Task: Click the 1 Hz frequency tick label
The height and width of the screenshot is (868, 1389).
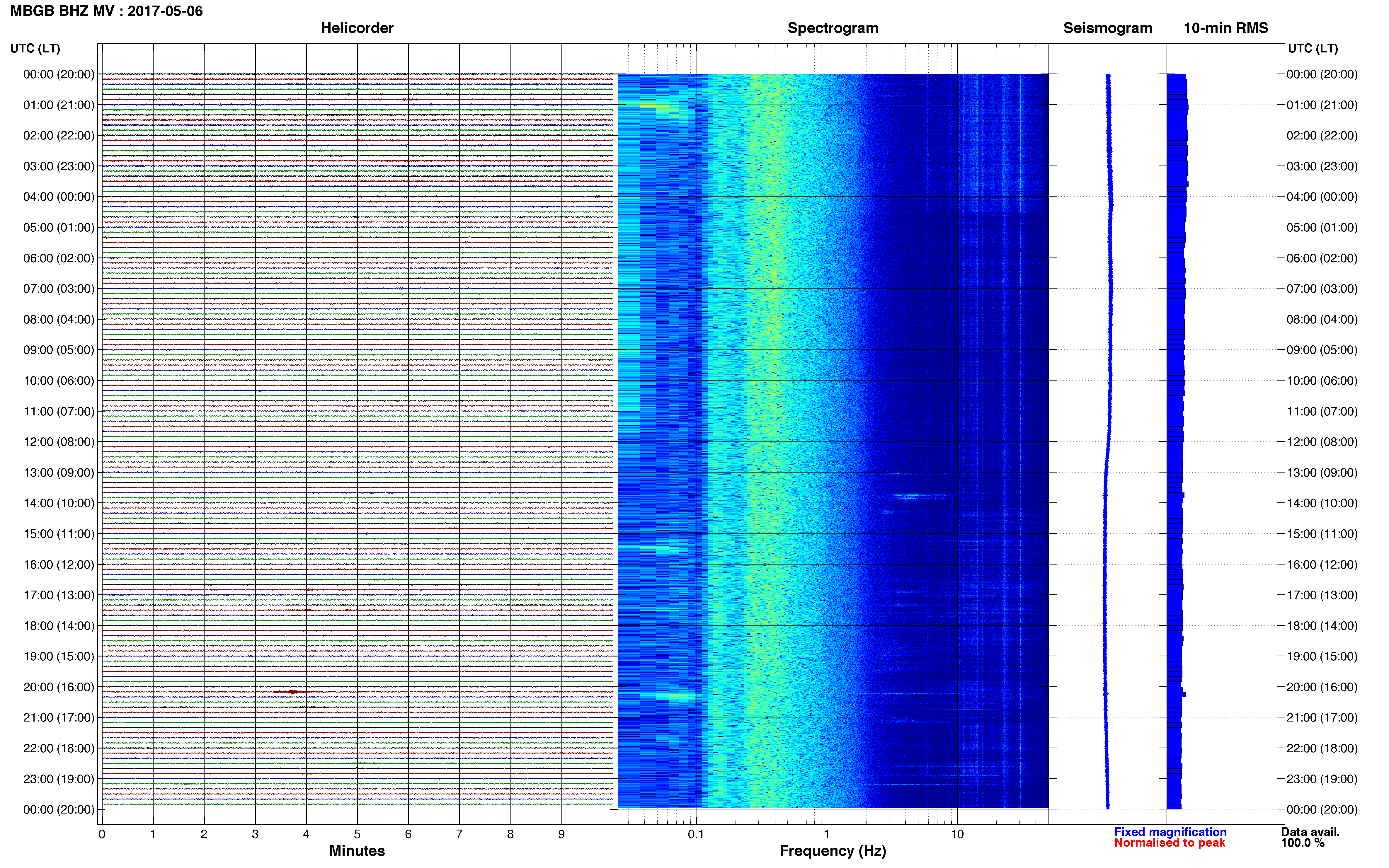Action: [826, 834]
